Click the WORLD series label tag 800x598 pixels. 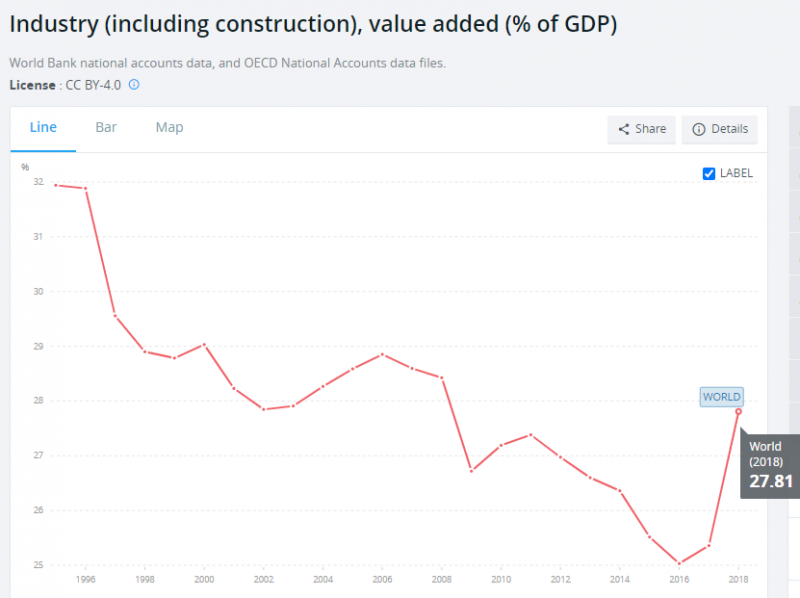[x=721, y=397]
